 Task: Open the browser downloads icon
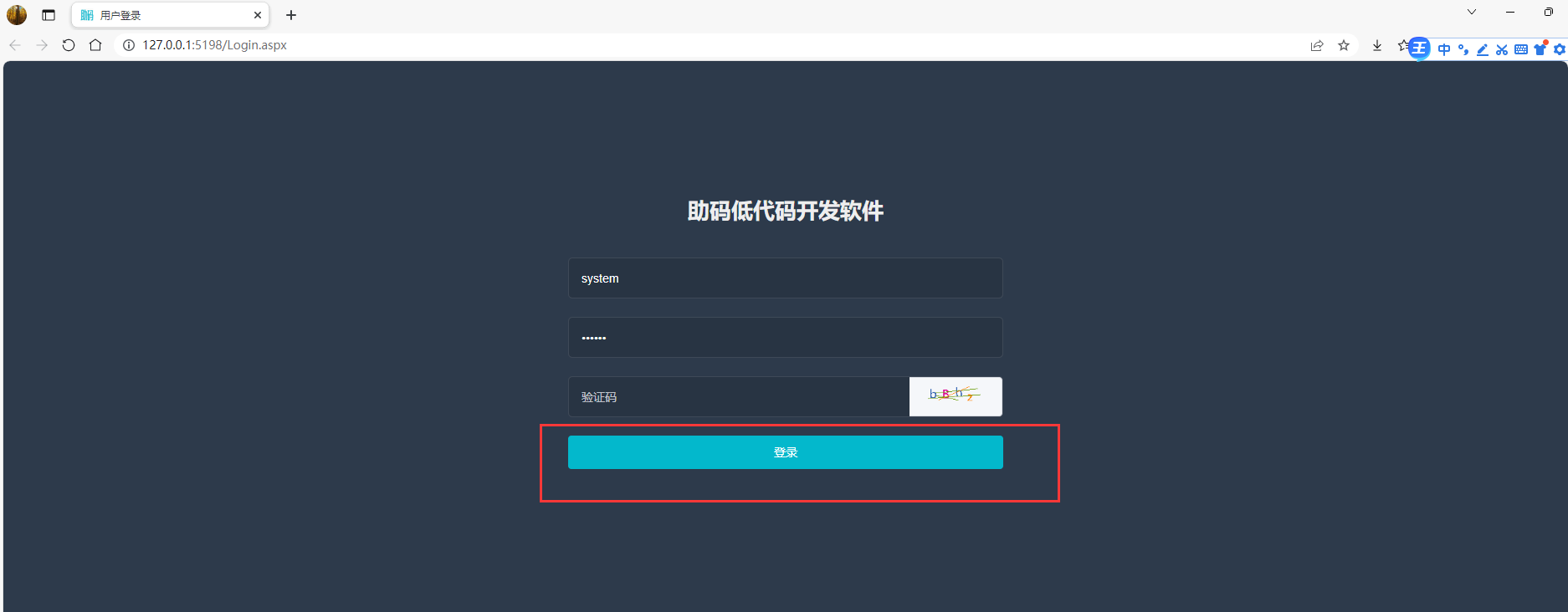pyautogui.click(x=1376, y=46)
